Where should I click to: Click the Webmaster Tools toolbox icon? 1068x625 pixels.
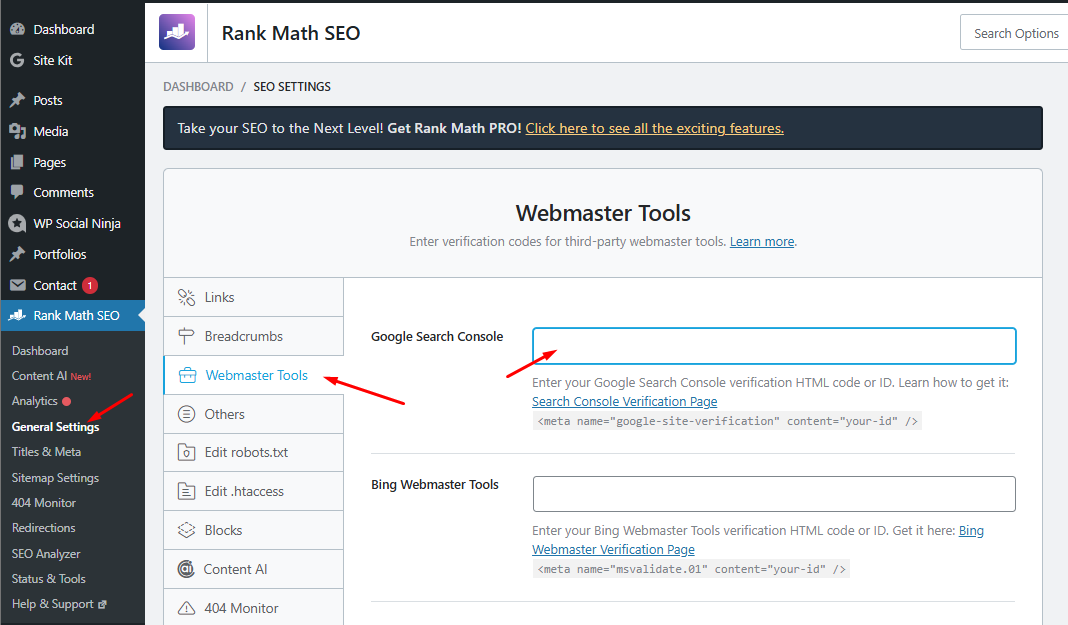[187, 375]
